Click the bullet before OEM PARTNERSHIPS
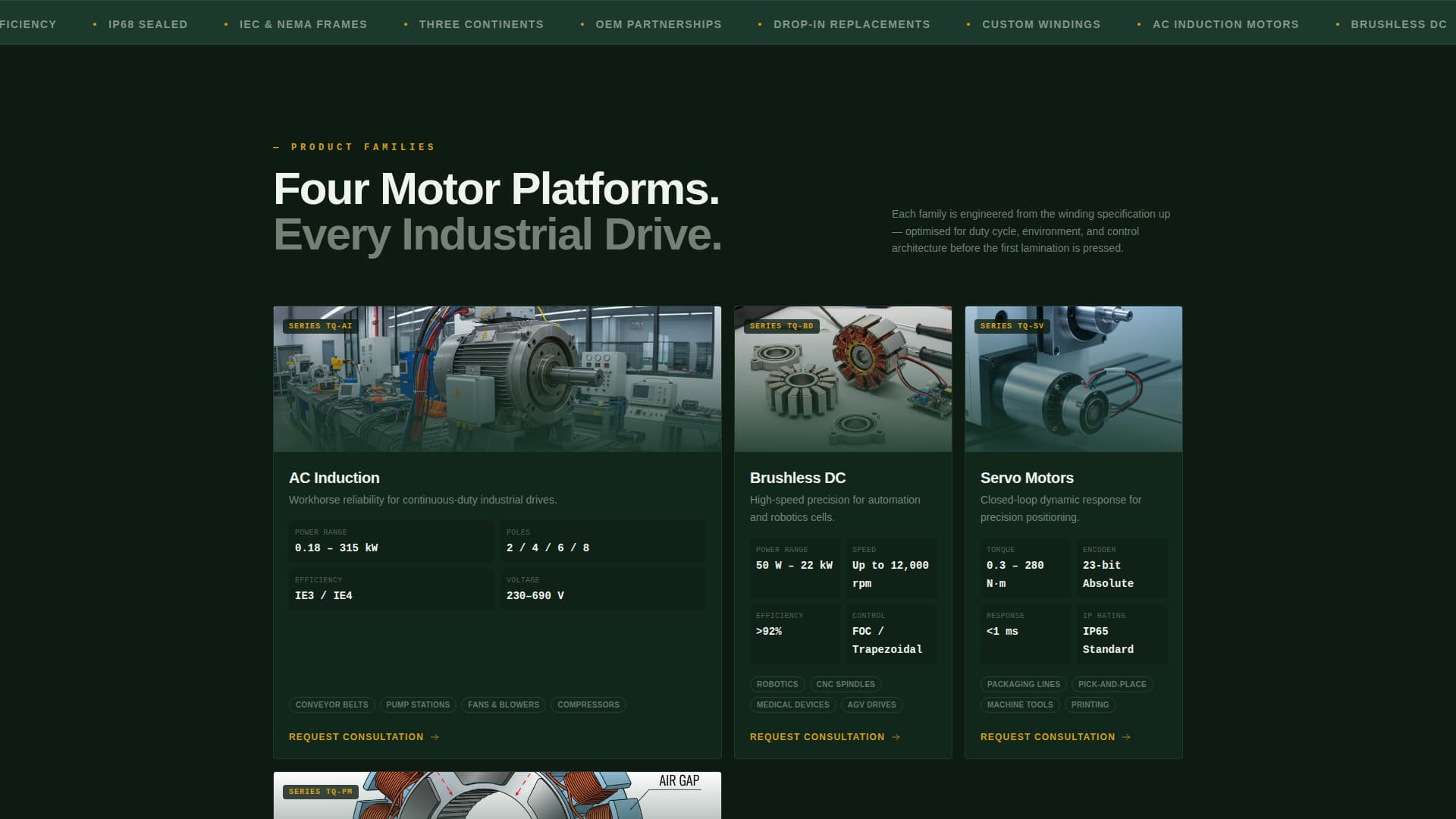 (x=582, y=24)
